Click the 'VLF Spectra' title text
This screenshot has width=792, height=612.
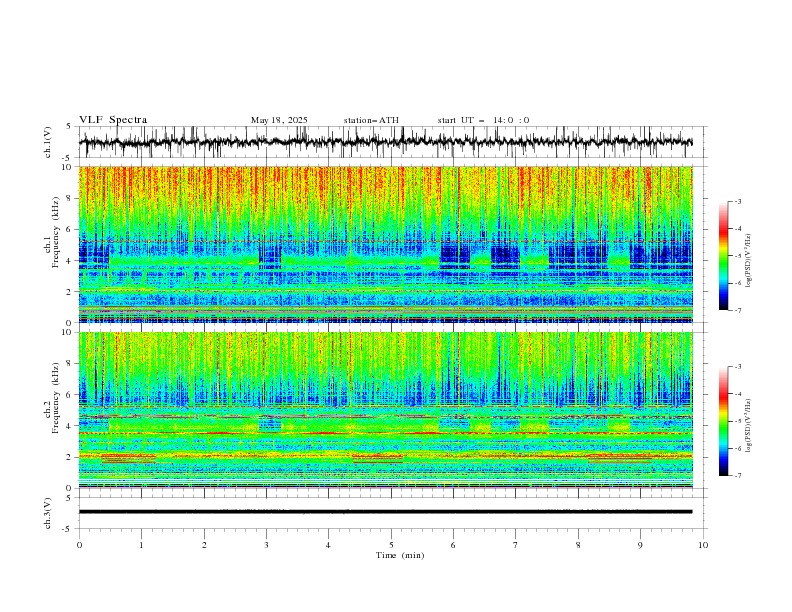click(x=113, y=120)
